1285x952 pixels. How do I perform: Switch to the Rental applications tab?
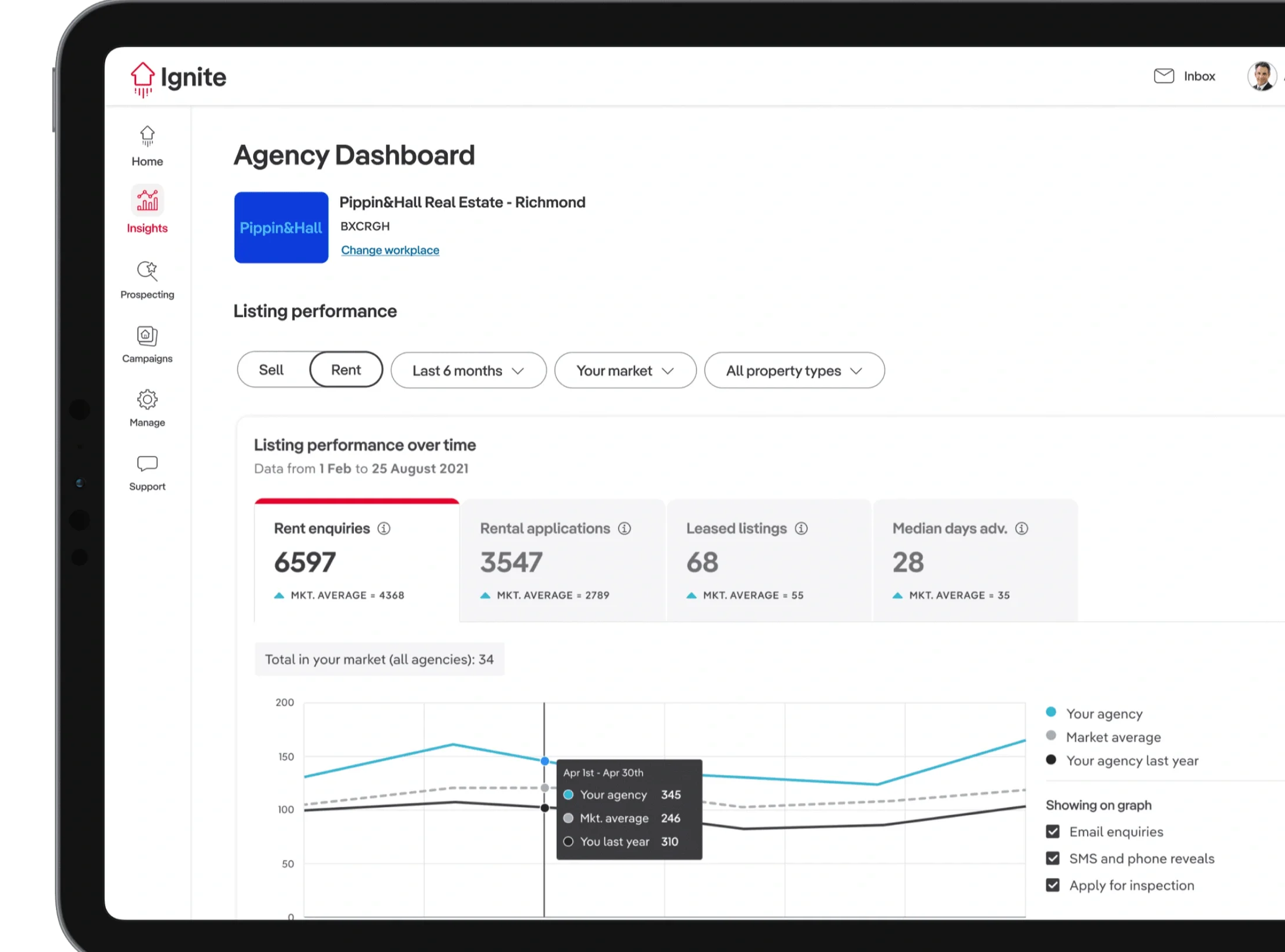[562, 560]
